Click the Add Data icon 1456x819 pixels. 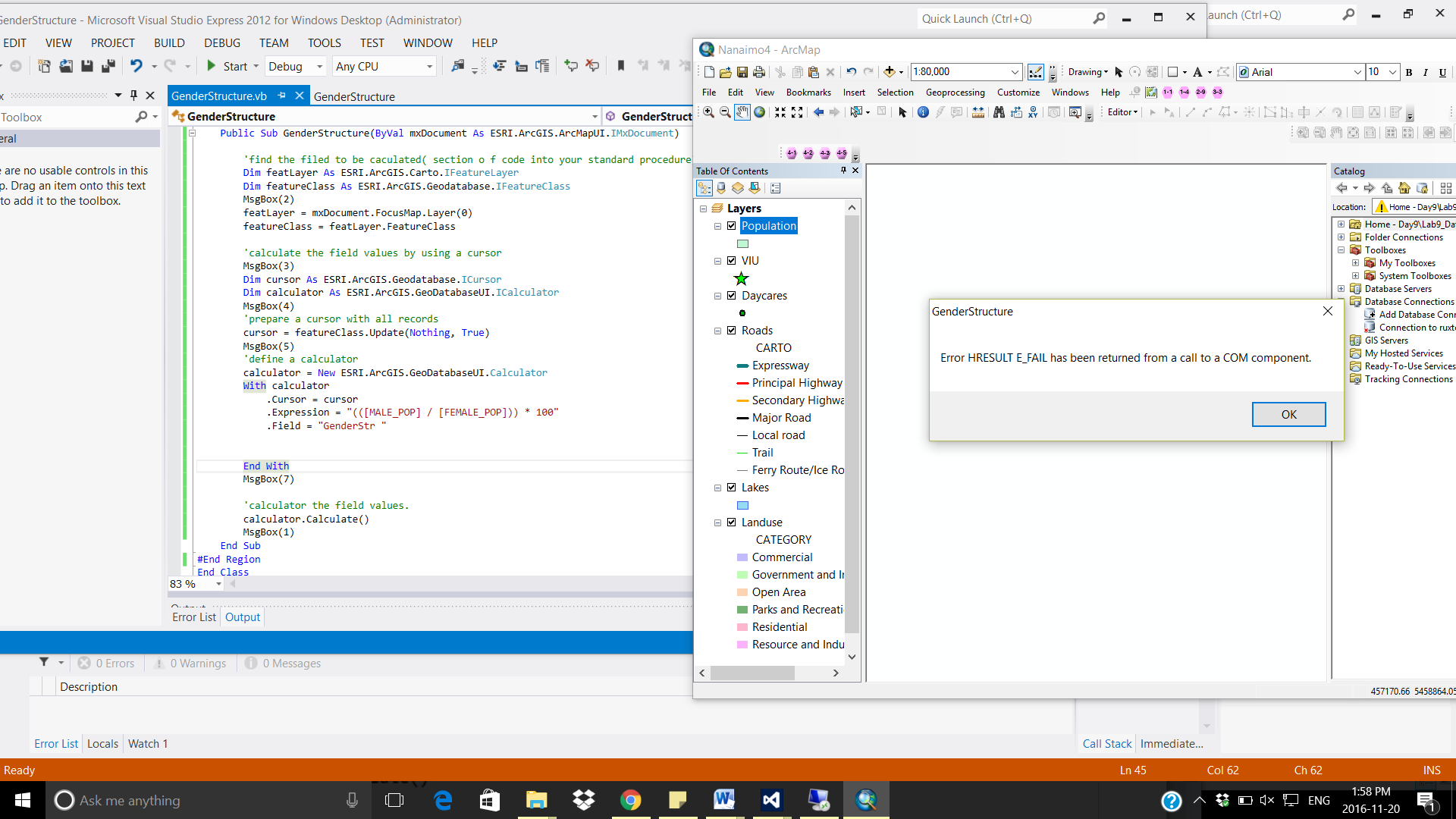(x=890, y=72)
